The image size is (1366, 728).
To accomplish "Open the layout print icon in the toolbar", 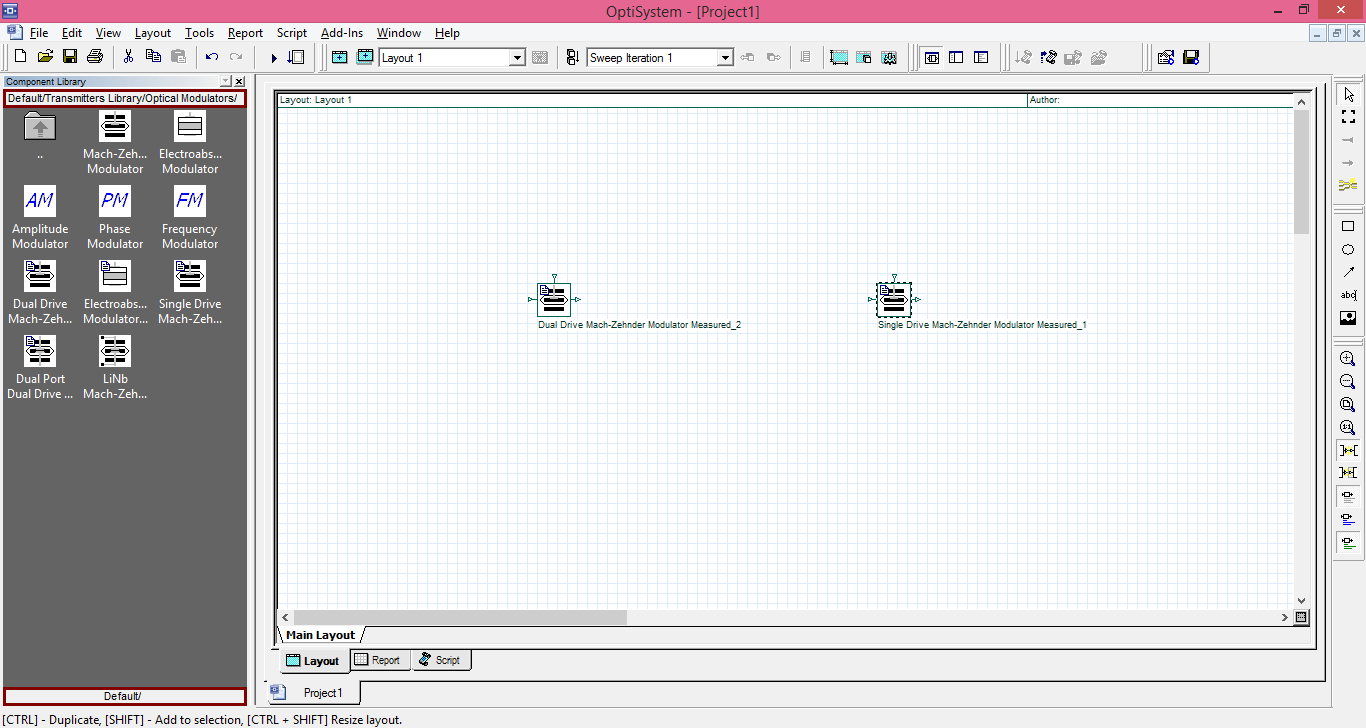I will 93,57.
